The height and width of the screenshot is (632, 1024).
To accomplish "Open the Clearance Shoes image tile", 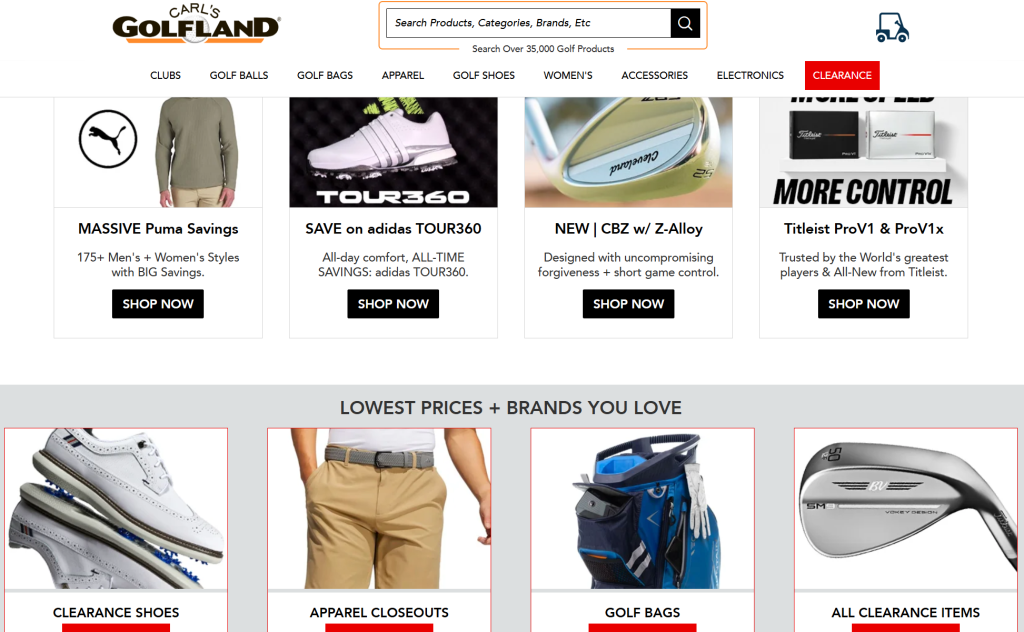I will coord(116,509).
